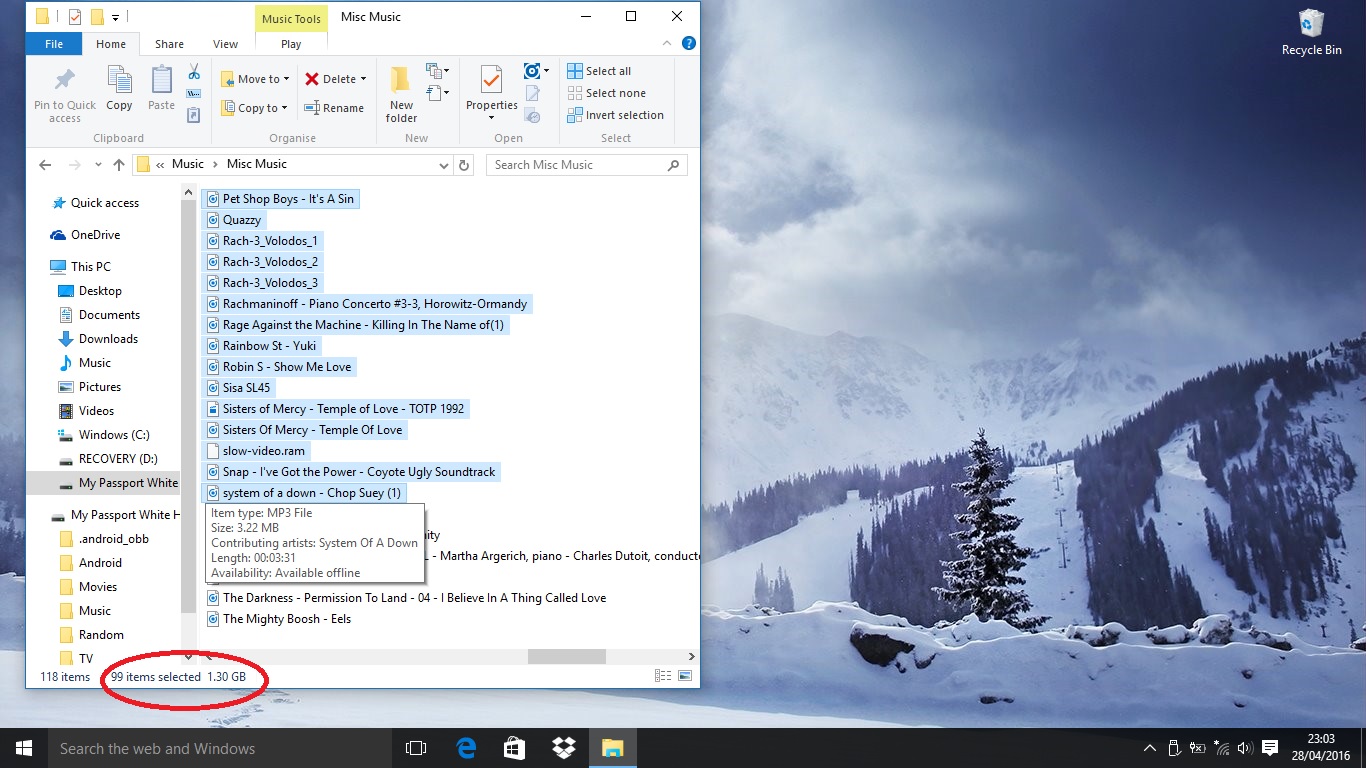Switch to the Home tab

[111, 44]
